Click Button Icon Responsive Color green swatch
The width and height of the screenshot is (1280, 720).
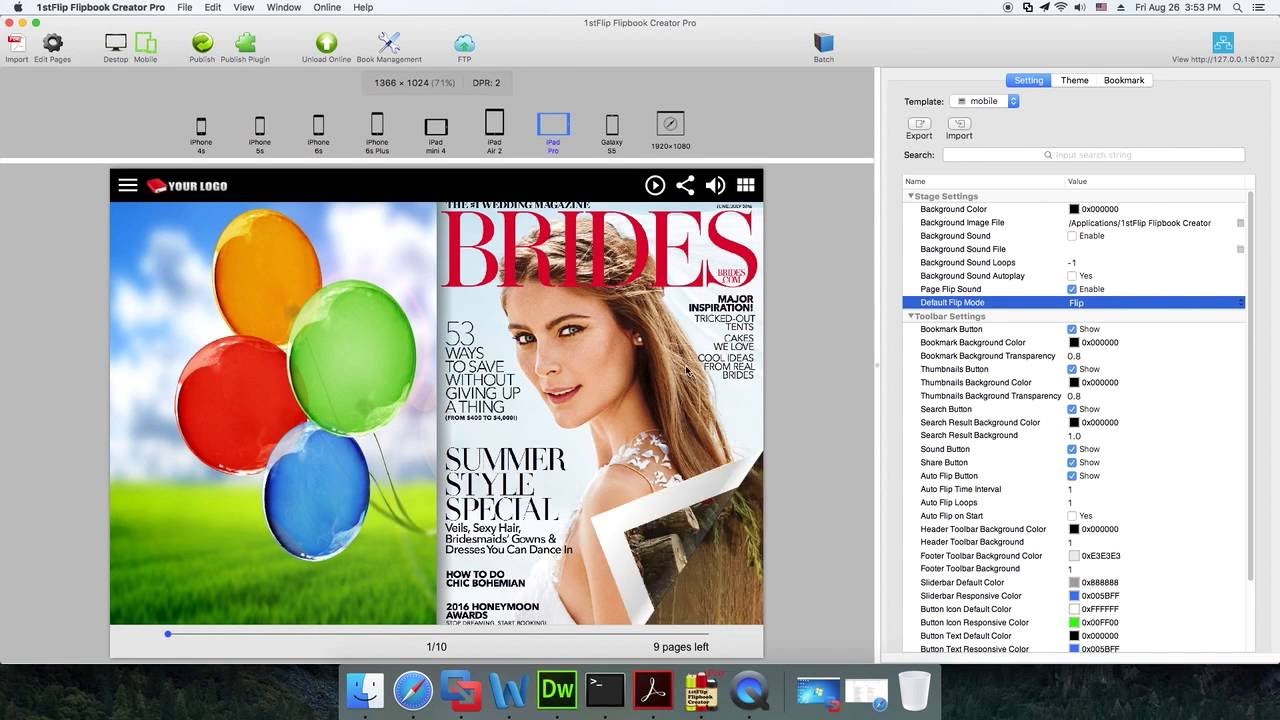point(1074,622)
